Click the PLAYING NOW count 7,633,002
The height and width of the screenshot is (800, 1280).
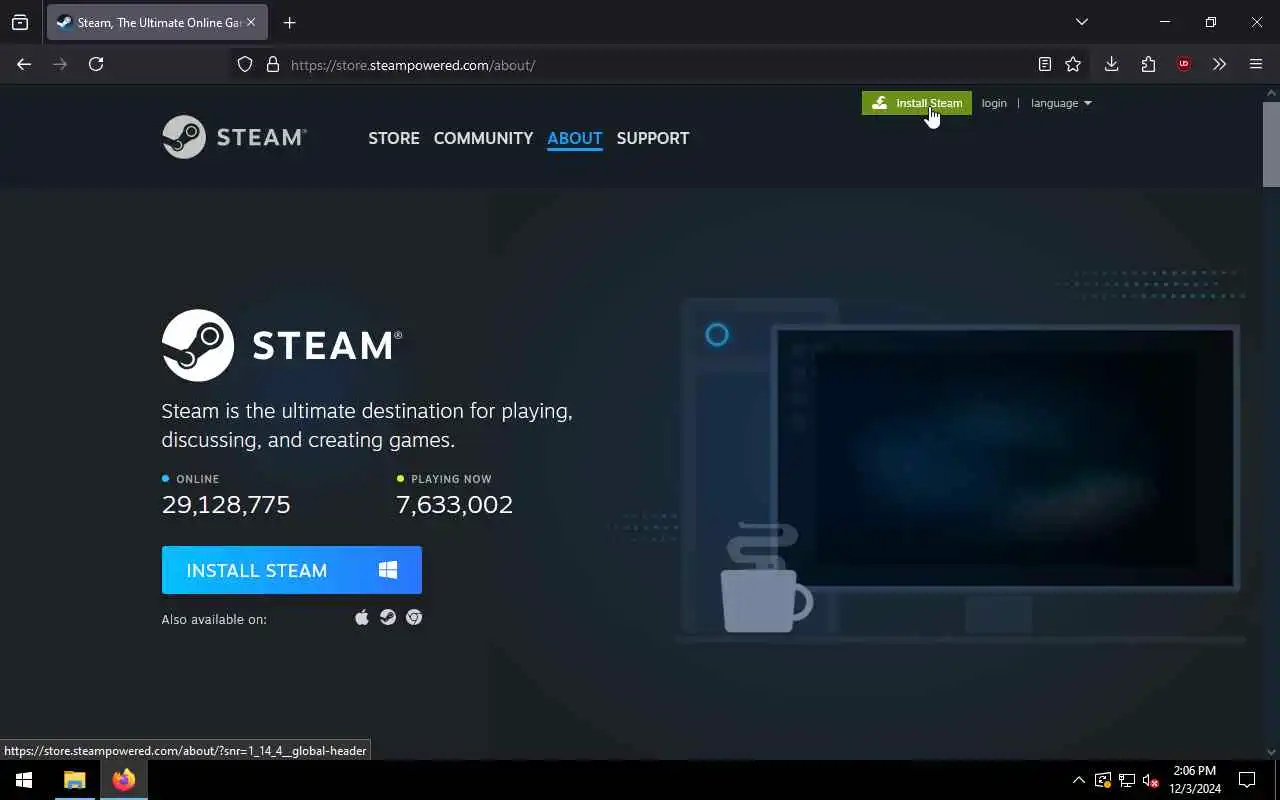pos(455,504)
